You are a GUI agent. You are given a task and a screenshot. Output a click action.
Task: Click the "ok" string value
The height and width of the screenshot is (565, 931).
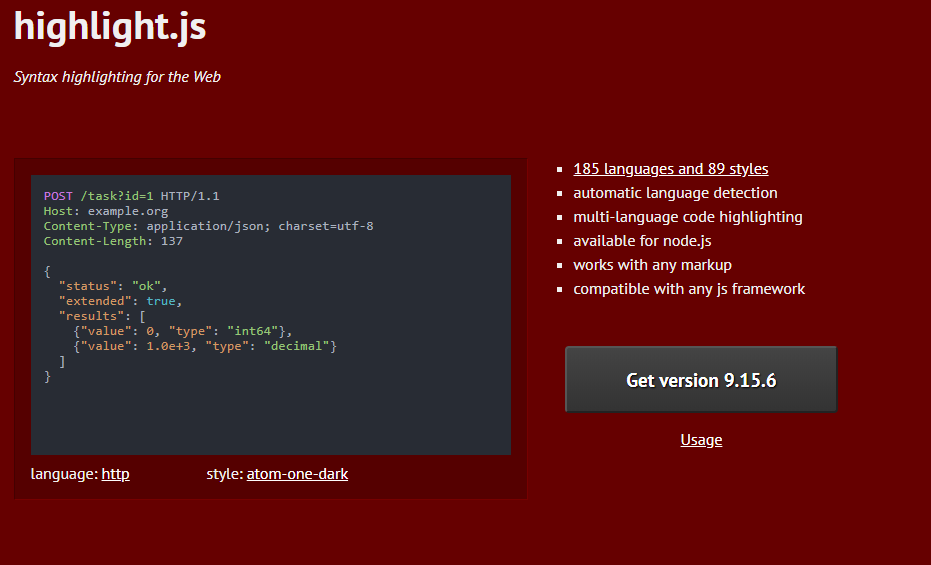(146, 286)
